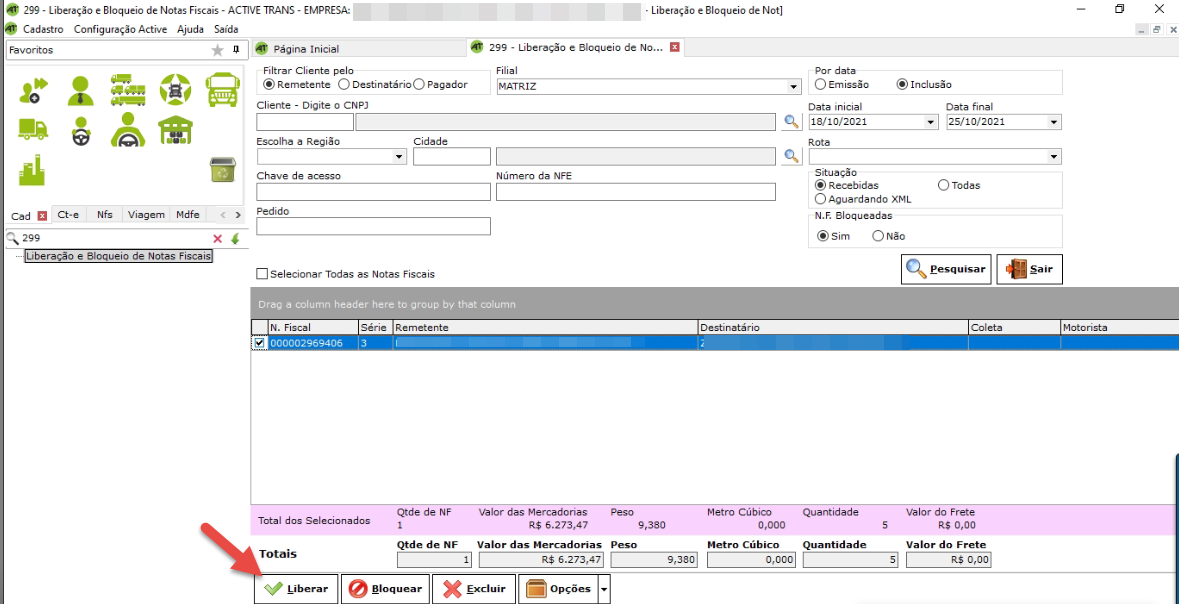Click the businessman with tie favorite icon
Screen dimensions: 1179x604
click(x=81, y=90)
